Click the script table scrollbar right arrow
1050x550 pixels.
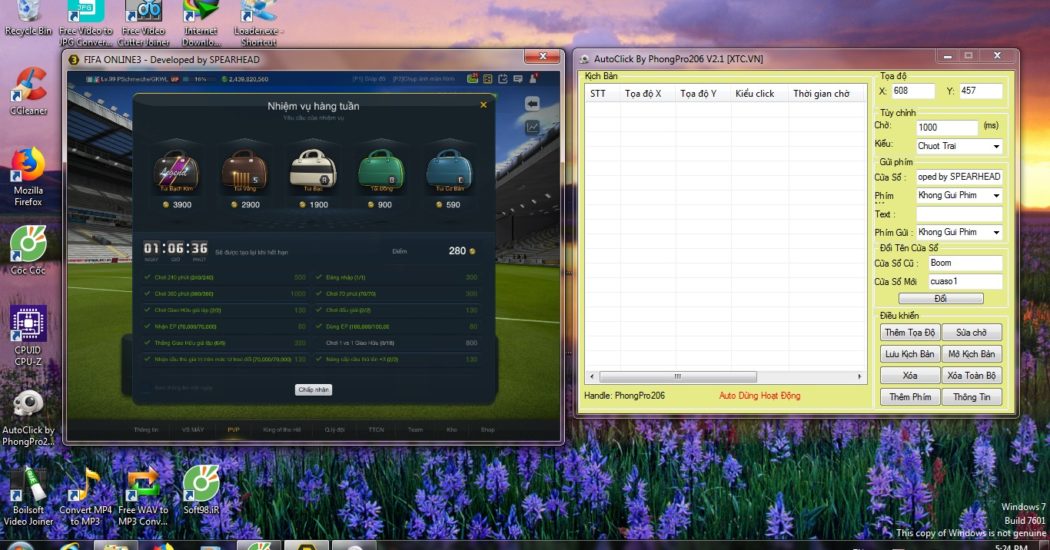(x=859, y=376)
